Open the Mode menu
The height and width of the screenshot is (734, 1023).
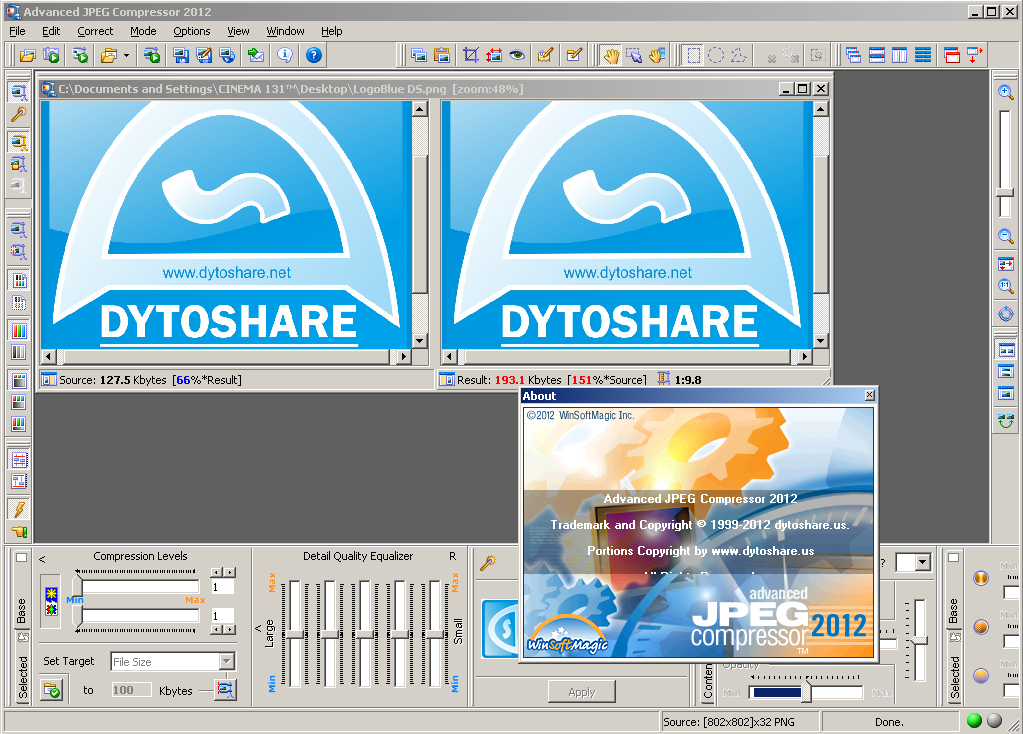pos(143,31)
